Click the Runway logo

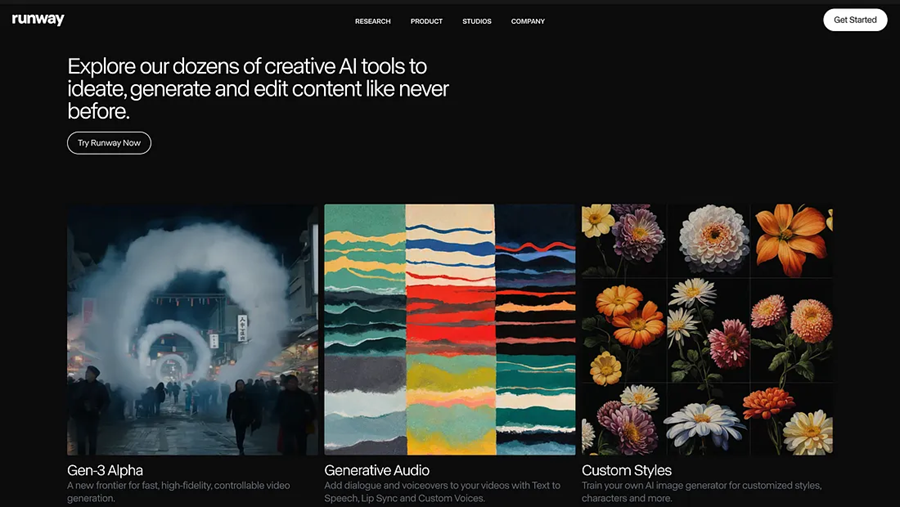pyautogui.click(x=38, y=20)
